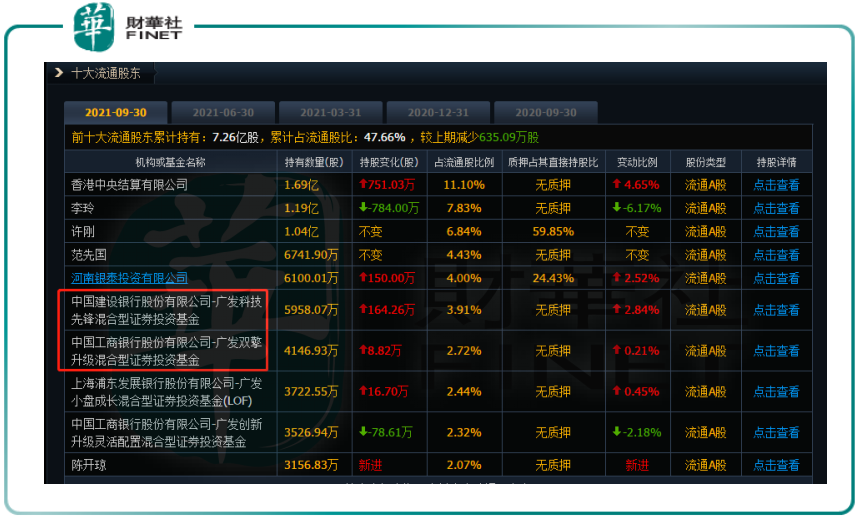Select the 2021-09-30 date tab
Screen dimensions: 860x519
pos(116,112)
